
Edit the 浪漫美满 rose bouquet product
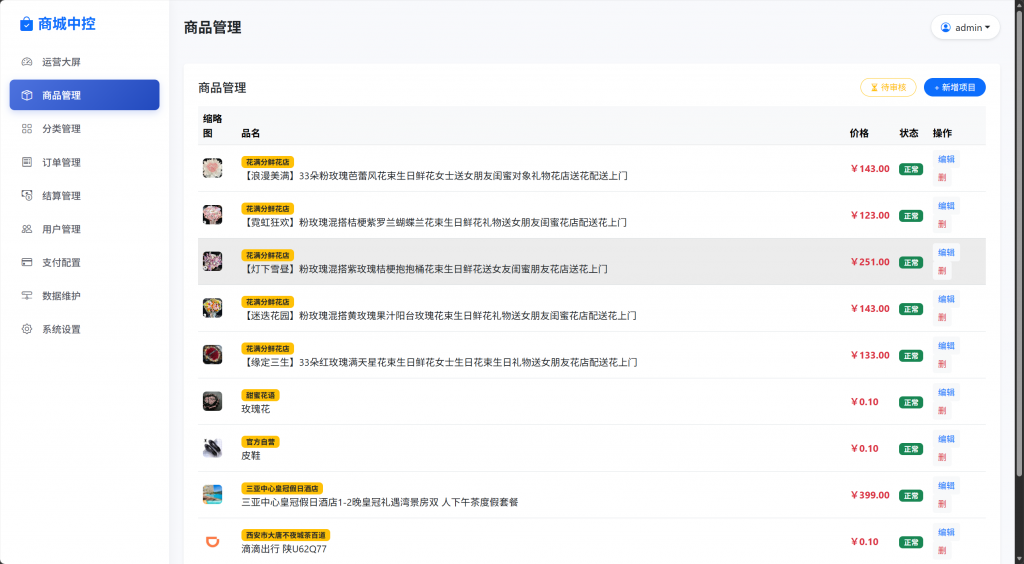pyautogui.click(x=946, y=159)
